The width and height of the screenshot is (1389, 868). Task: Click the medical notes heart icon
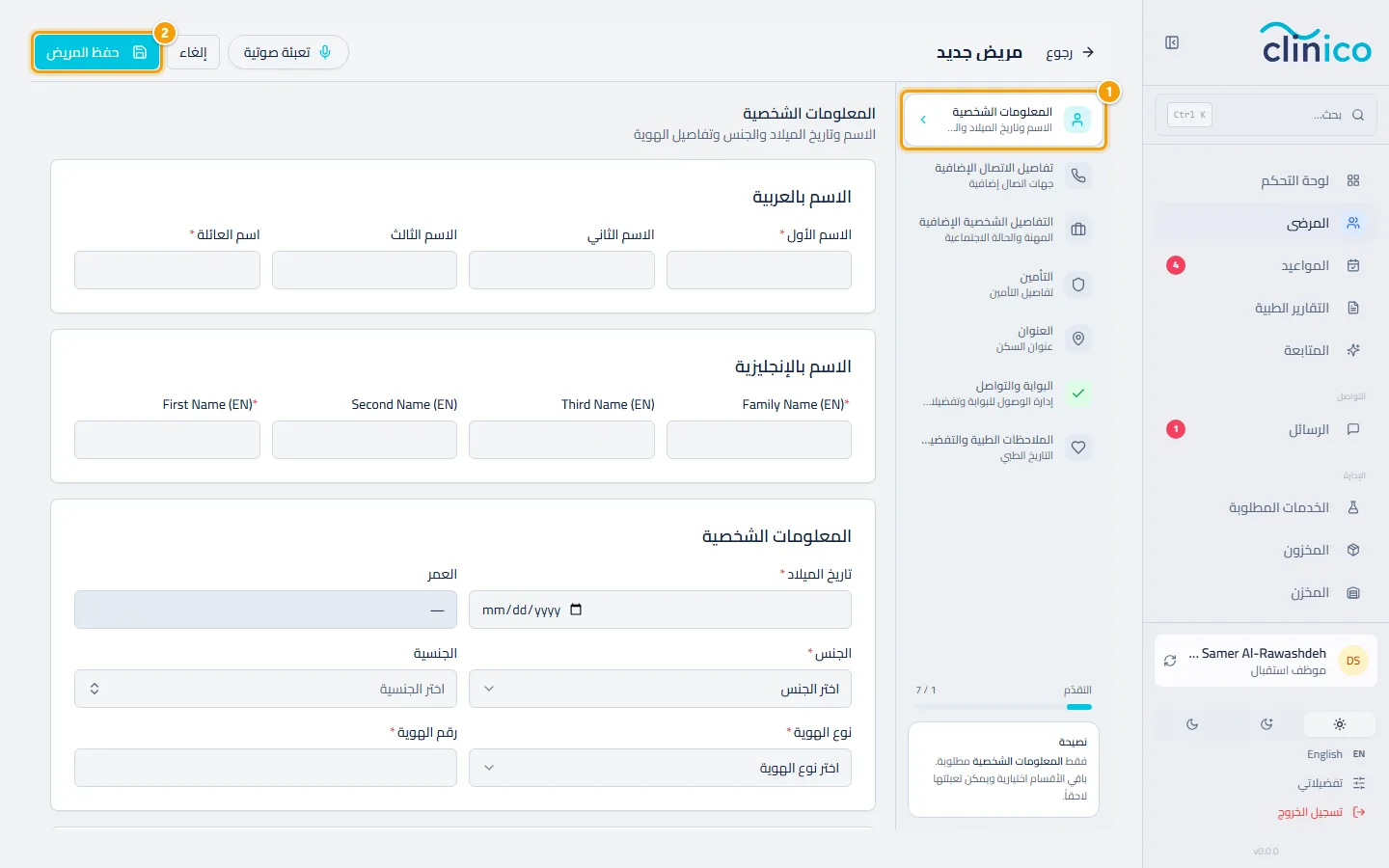pyautogui.click(x=1078, y=448)
